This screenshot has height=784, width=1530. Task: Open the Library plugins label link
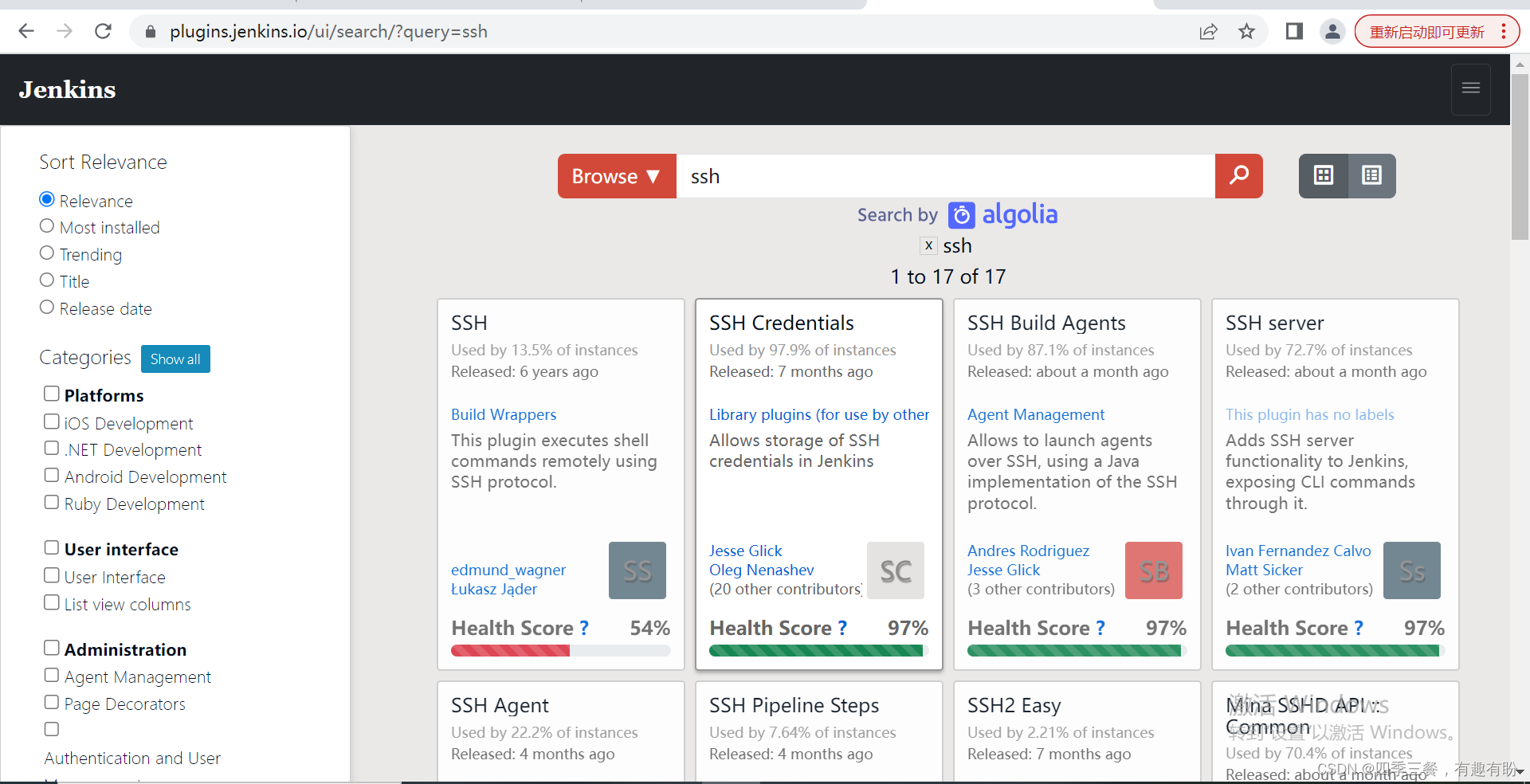pyautogui.click(x=819, y=414)
